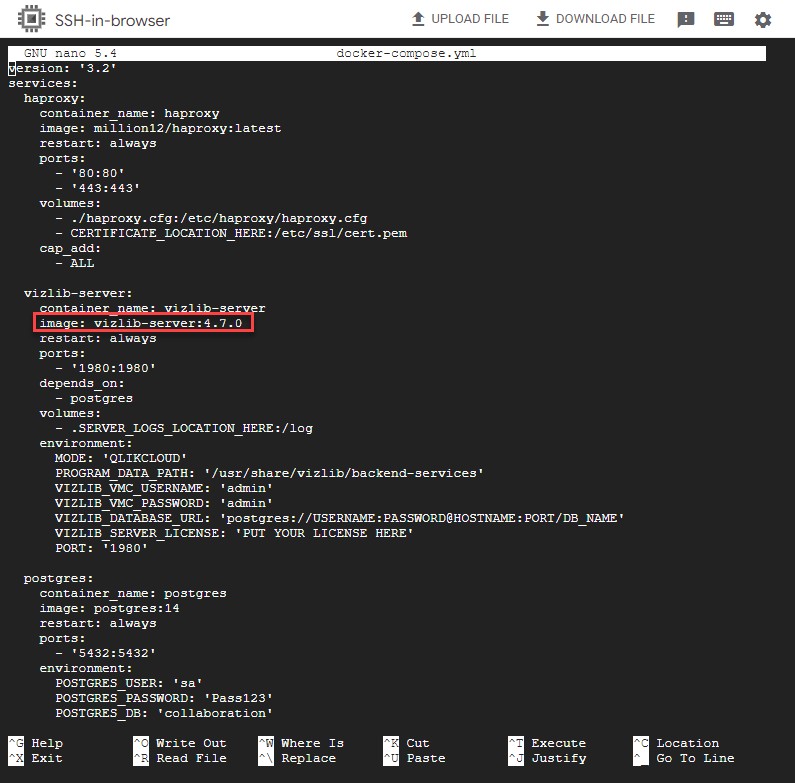
Task: Click the '- ALL' capability line
Action: point(75,263)
